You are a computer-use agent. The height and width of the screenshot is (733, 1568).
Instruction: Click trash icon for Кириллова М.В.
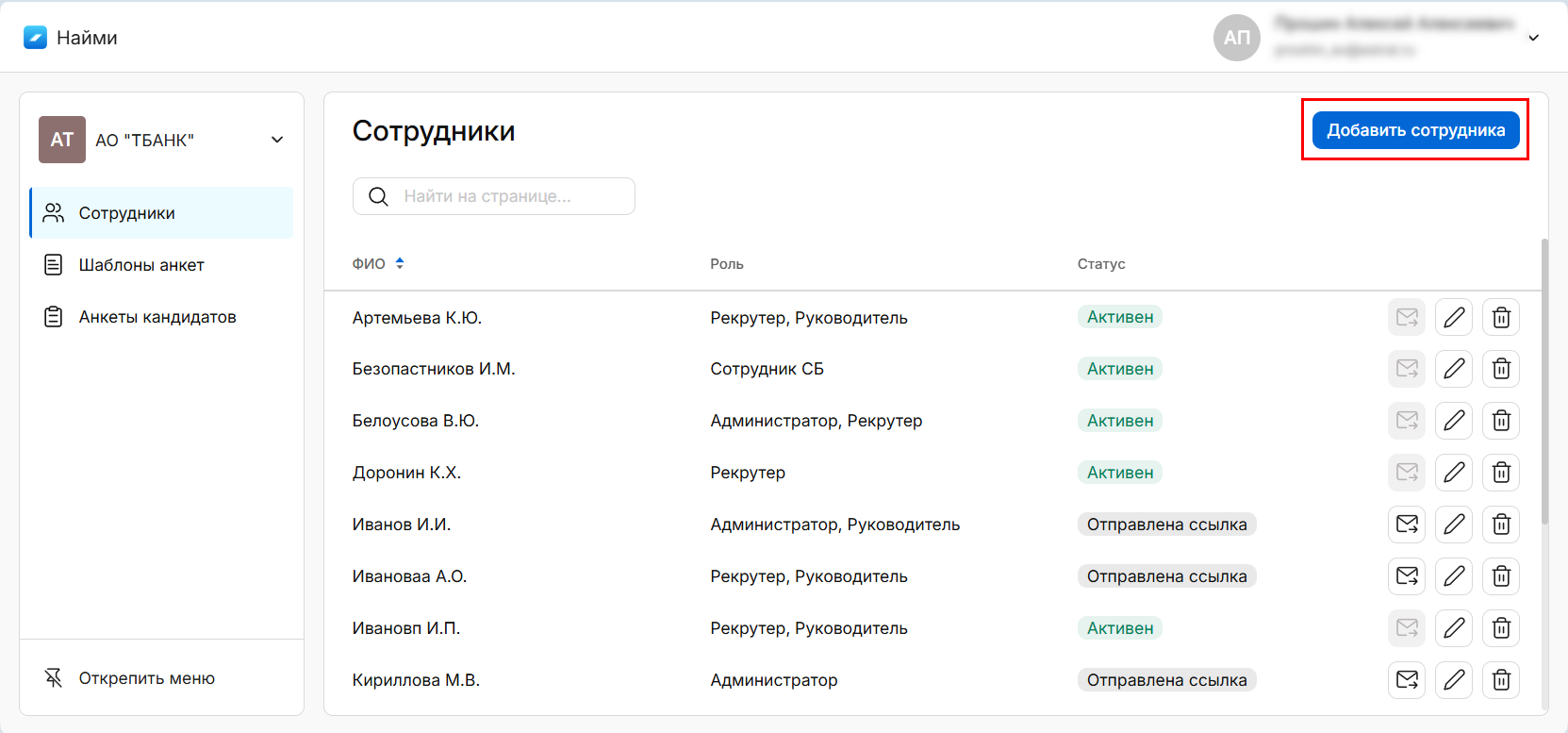pyautogui.click(x=1501, y=680)
